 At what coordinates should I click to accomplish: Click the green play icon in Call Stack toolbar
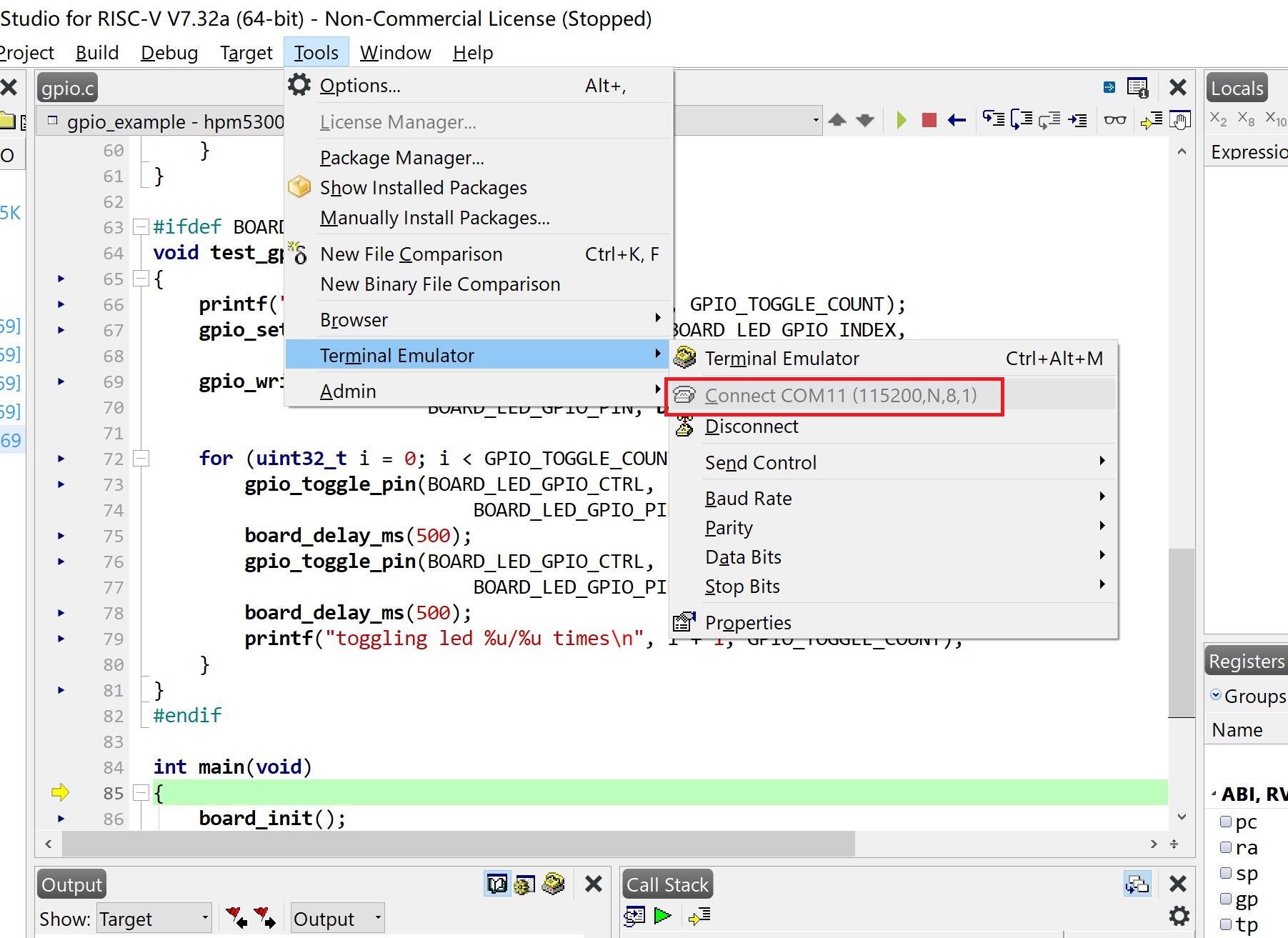(663, 915)
